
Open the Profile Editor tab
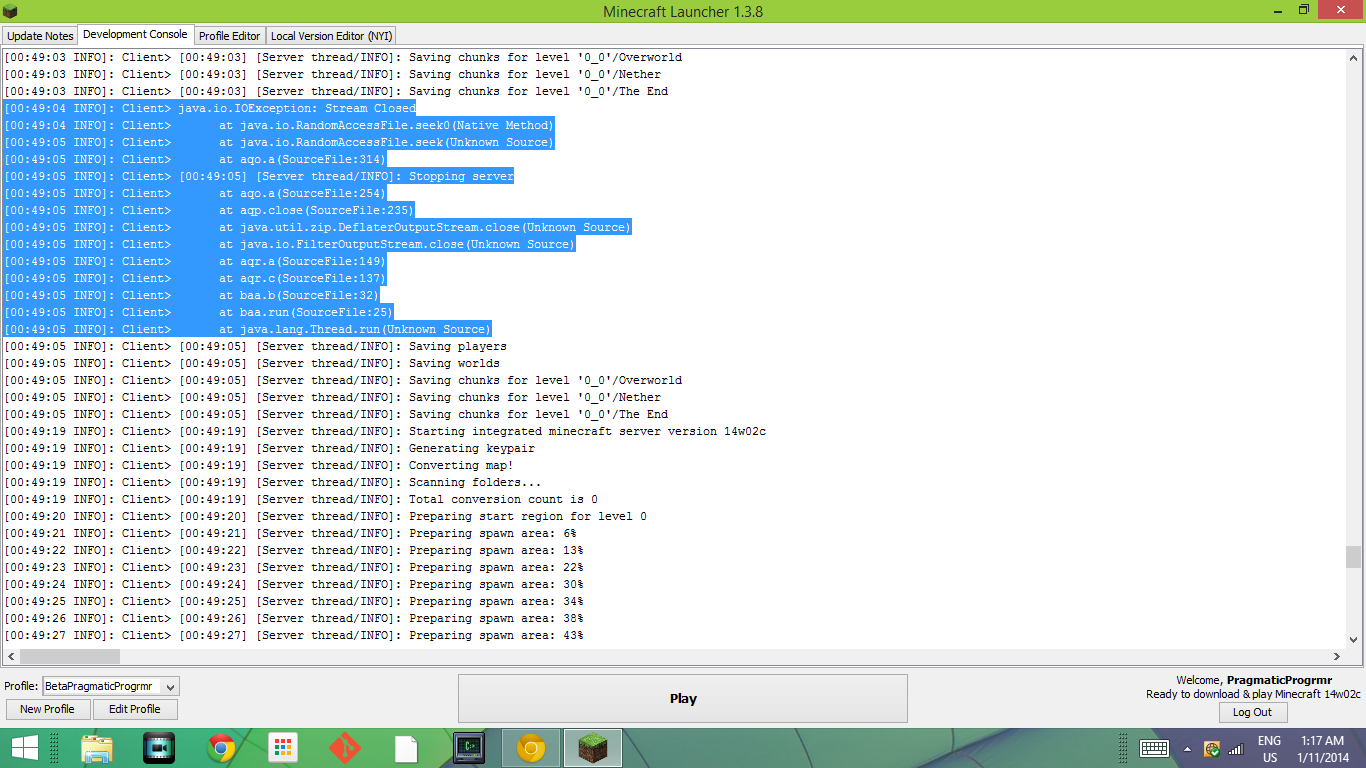(230, 36)
